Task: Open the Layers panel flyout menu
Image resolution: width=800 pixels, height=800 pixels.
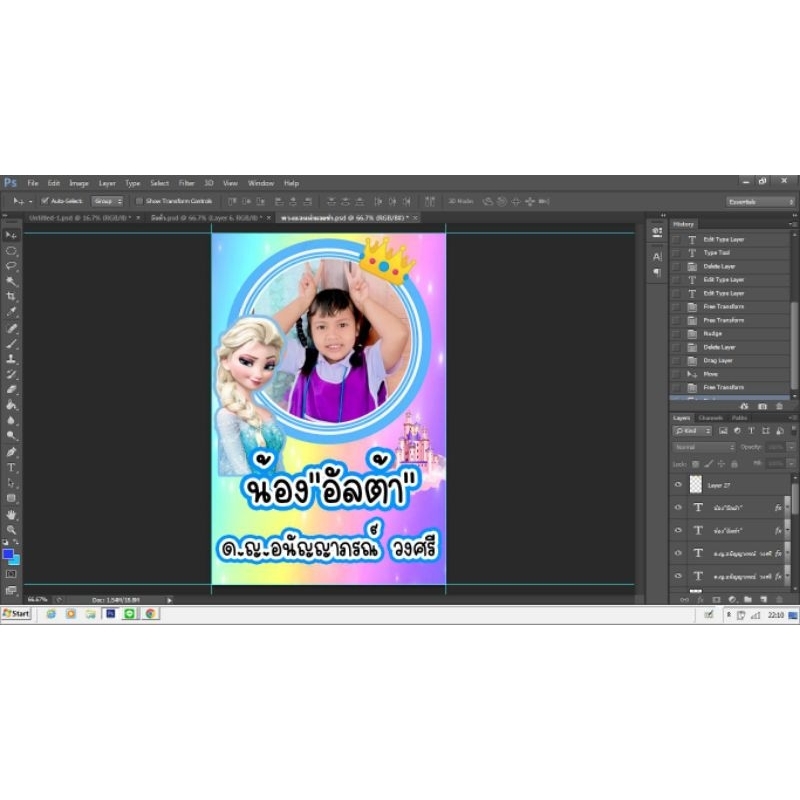Action: tap(792, 418)
